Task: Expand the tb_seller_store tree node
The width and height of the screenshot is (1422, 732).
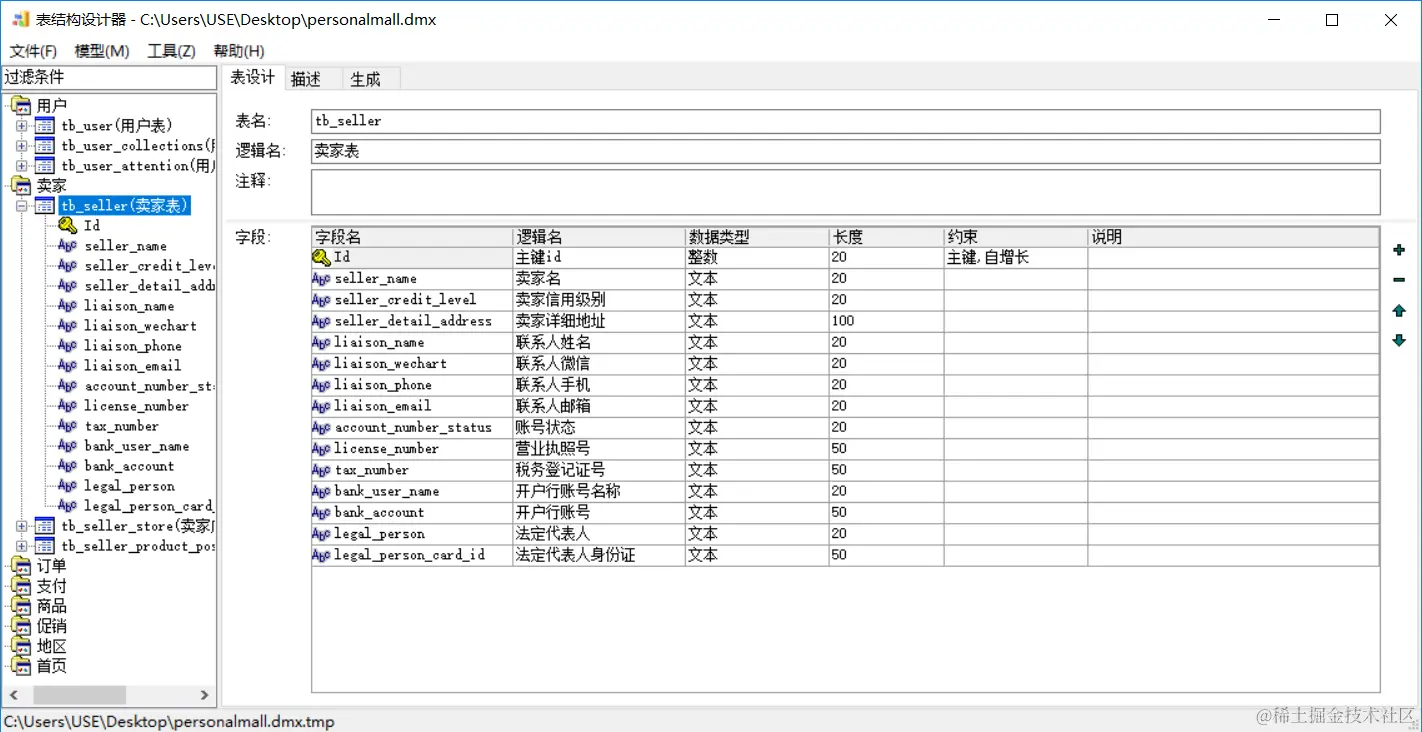Action: [x=22, y=526]
